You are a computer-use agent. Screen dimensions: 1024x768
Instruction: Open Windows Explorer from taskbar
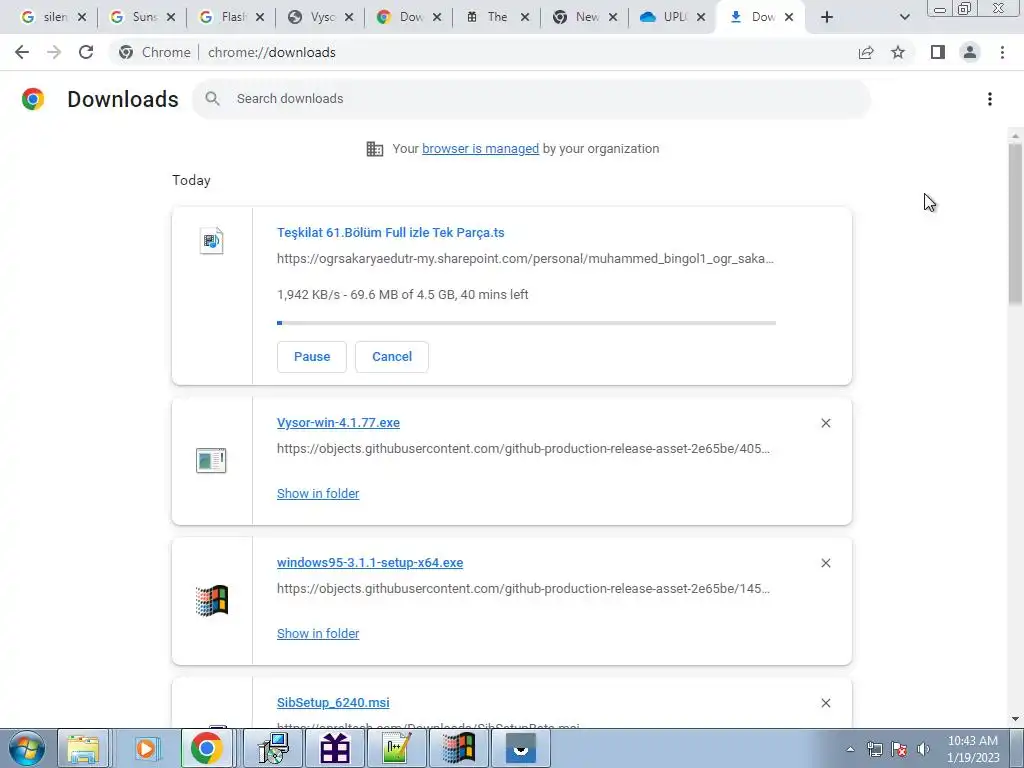pyautogui.click(x=84, y=748)
